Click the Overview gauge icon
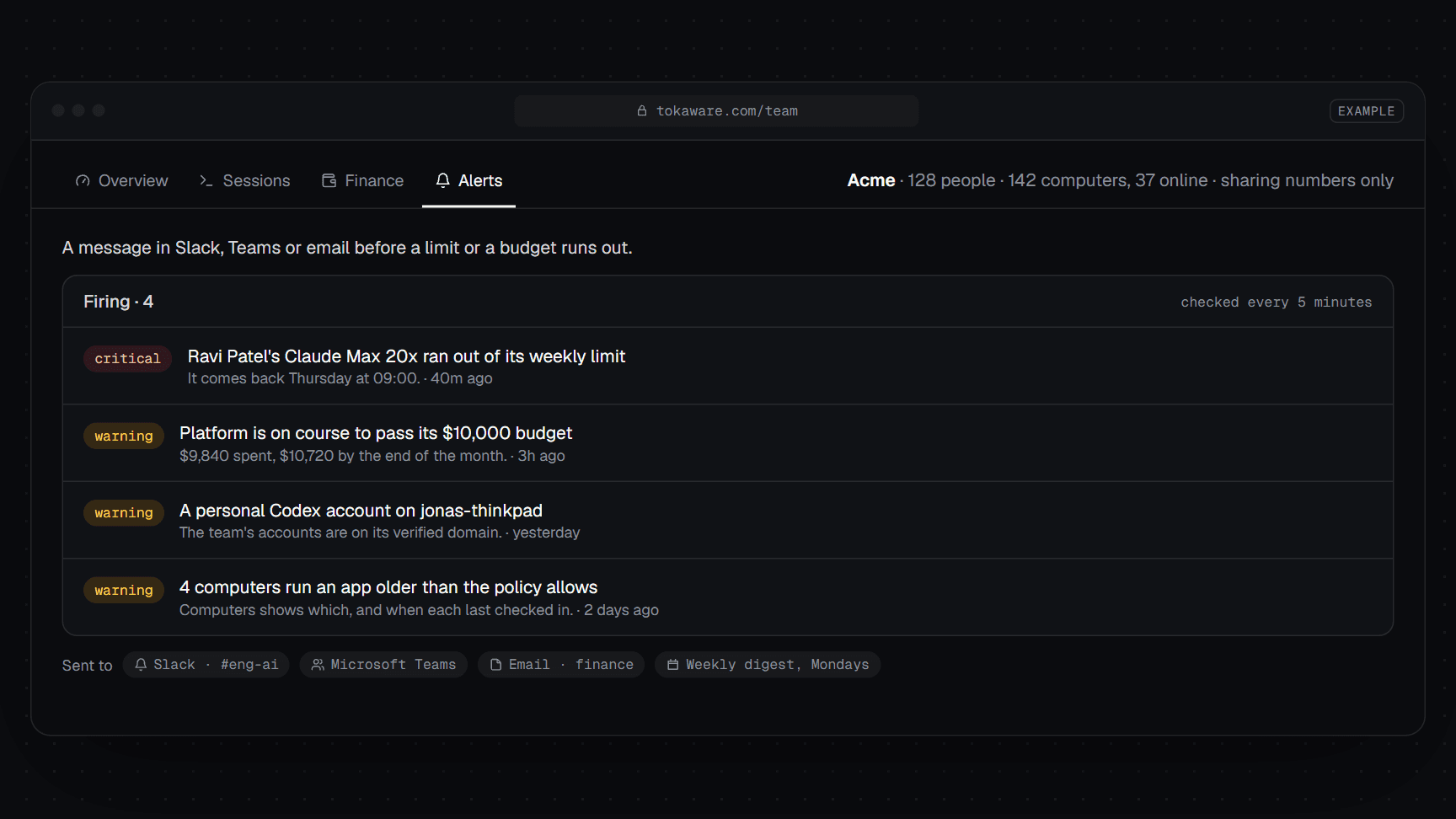Image resolution: width=1456 pixels, height=819 pixels. coord(83,180)
